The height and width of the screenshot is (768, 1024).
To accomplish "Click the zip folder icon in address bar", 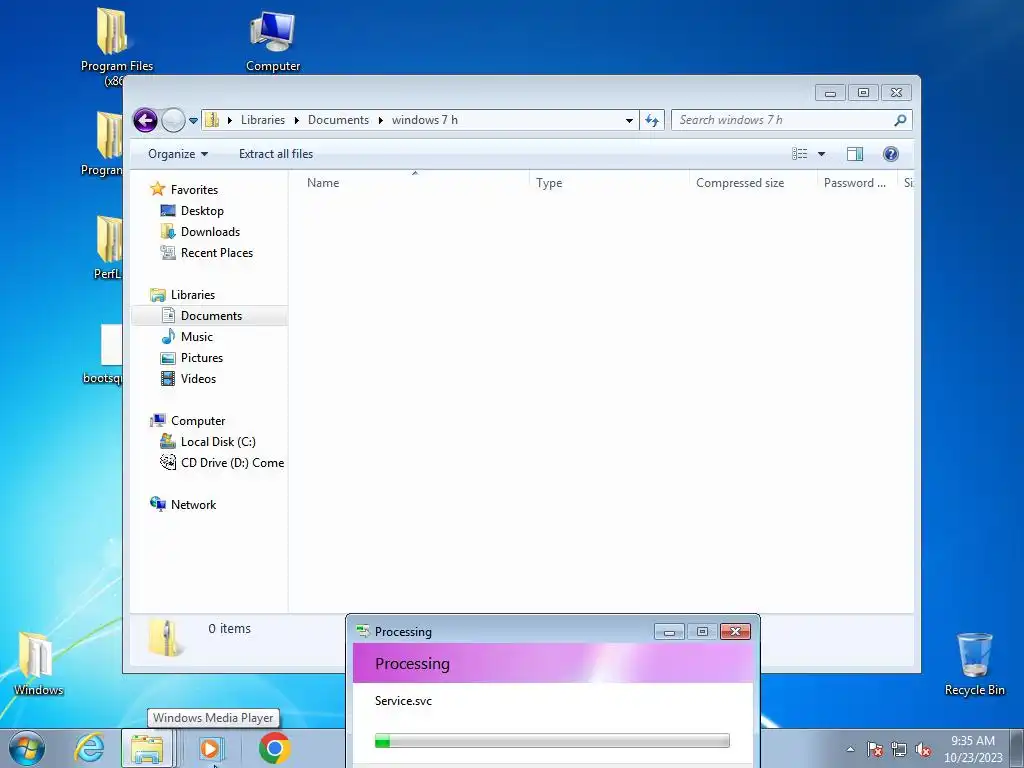I will click(x=212, y=120).
